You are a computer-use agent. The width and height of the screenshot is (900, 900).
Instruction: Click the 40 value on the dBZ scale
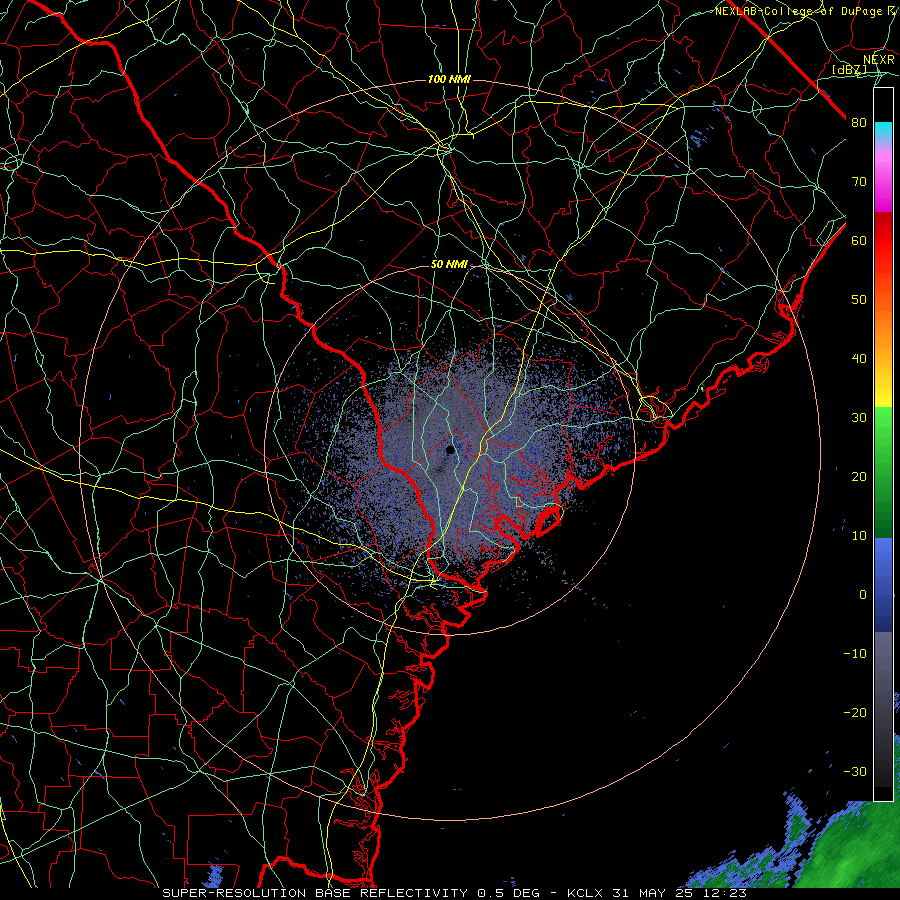[859, 359]
